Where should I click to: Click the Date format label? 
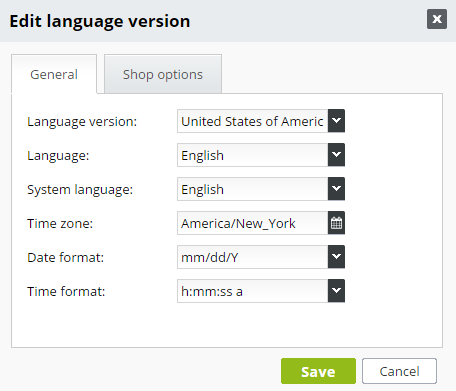pyautogui.click(x=66, y=257)
